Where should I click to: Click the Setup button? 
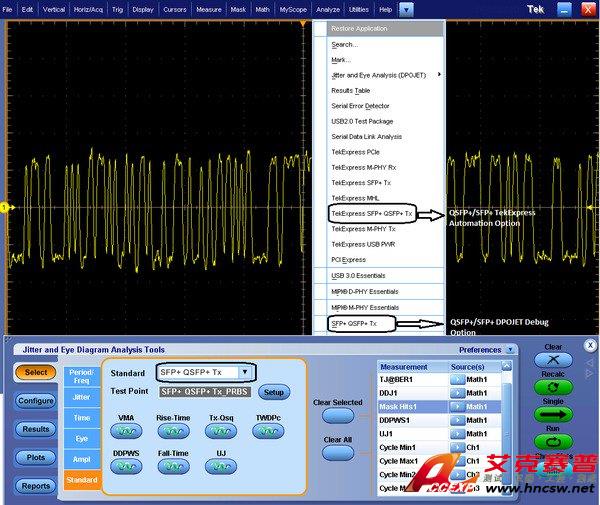pos(274,392)
